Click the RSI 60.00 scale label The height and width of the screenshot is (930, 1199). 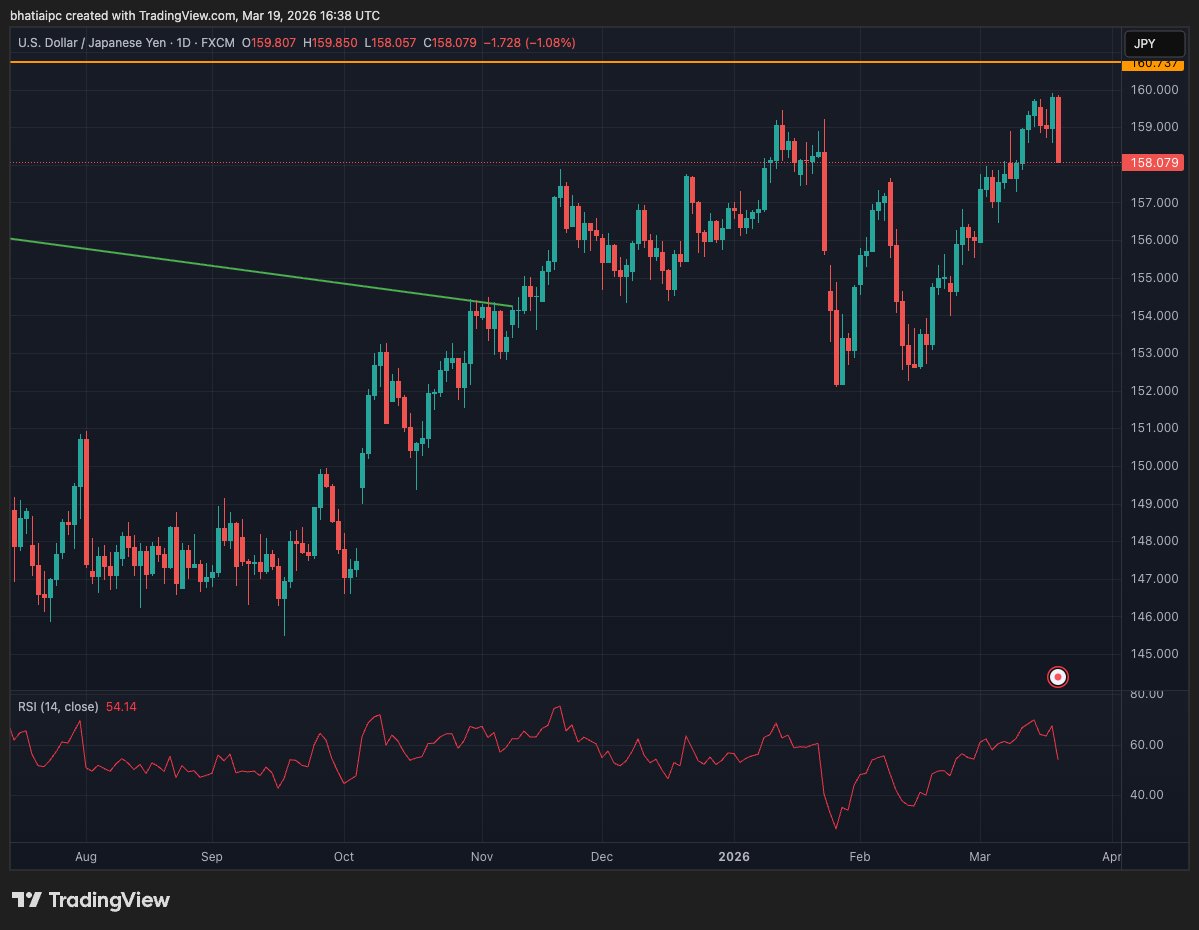(1146, 745)
